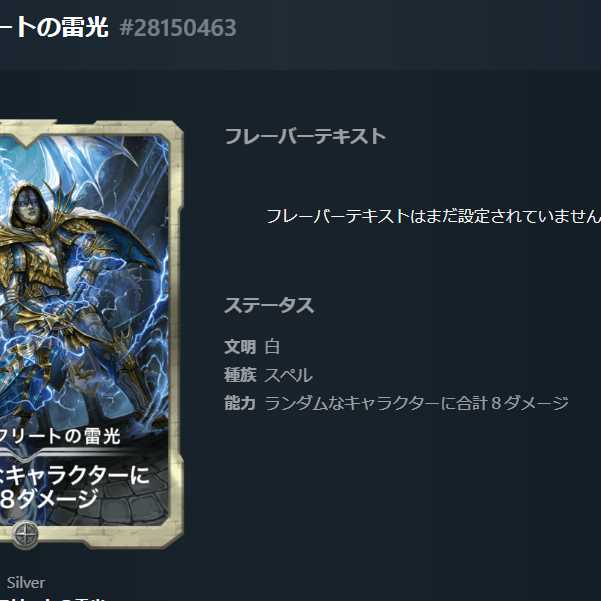
Task: Click the card name banner フリートの雷光
Action: tap(61, 436)
